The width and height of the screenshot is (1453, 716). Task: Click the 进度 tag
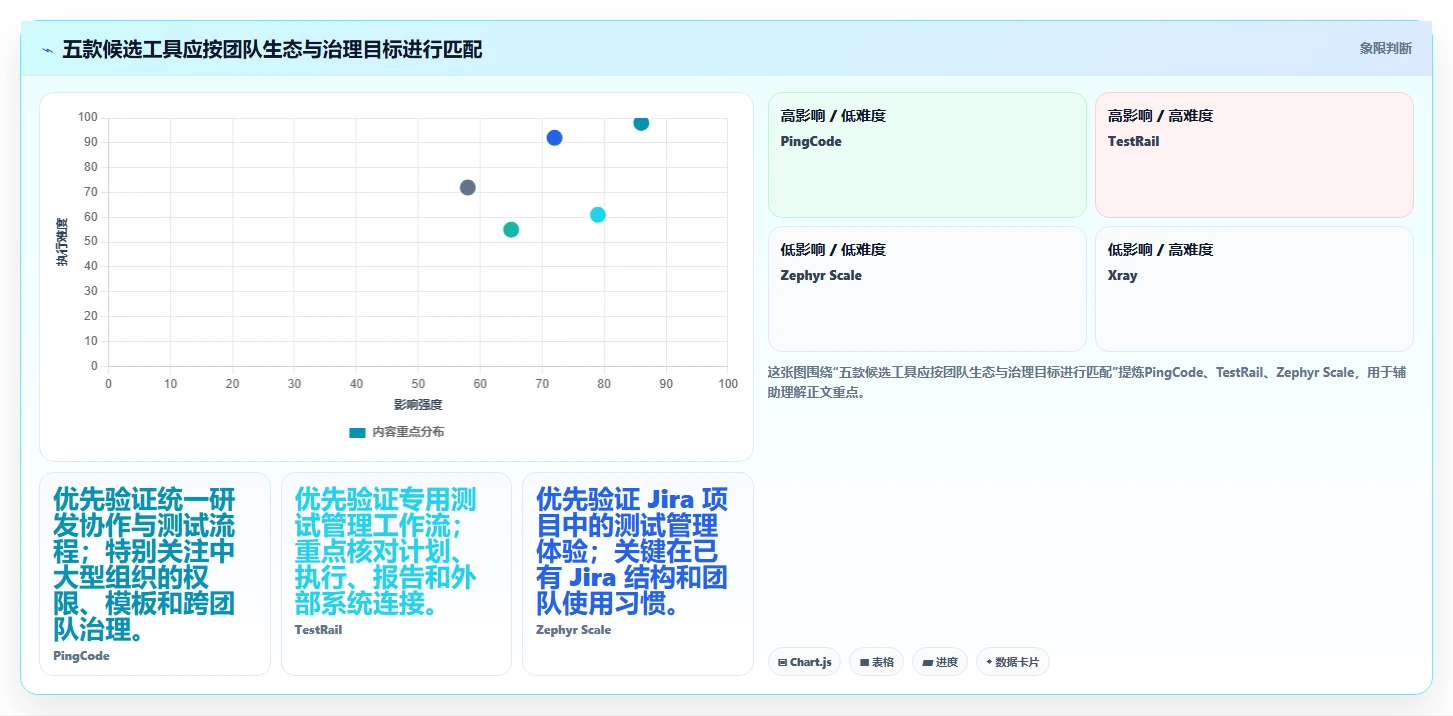(940, 662)
